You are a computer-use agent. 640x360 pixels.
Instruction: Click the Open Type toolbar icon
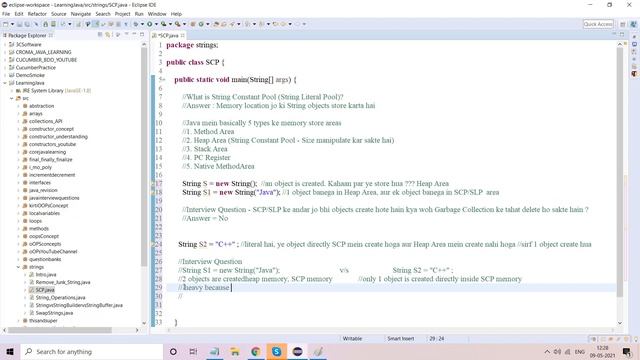[216, 24]
